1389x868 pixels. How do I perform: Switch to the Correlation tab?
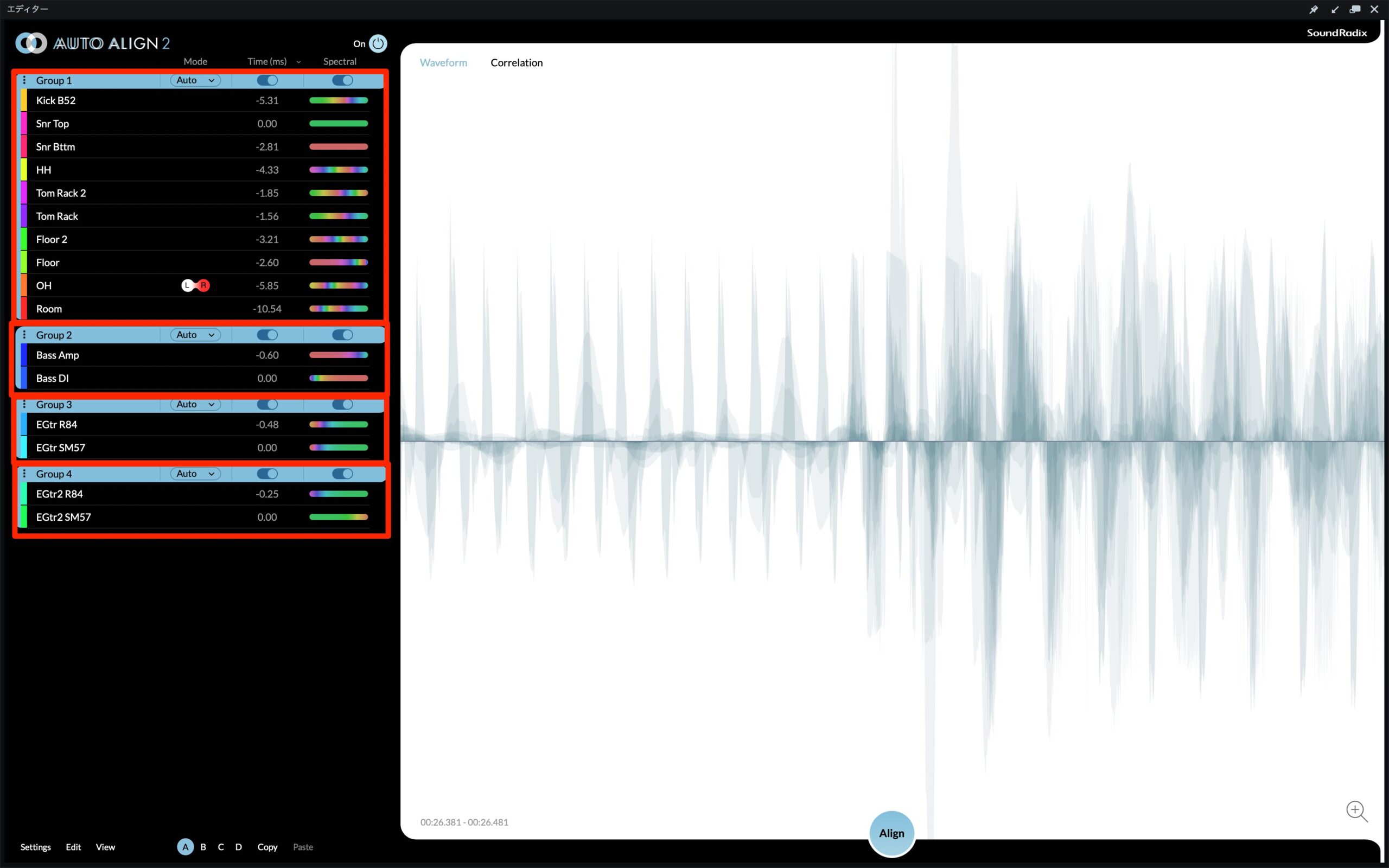tap(517, 62)
